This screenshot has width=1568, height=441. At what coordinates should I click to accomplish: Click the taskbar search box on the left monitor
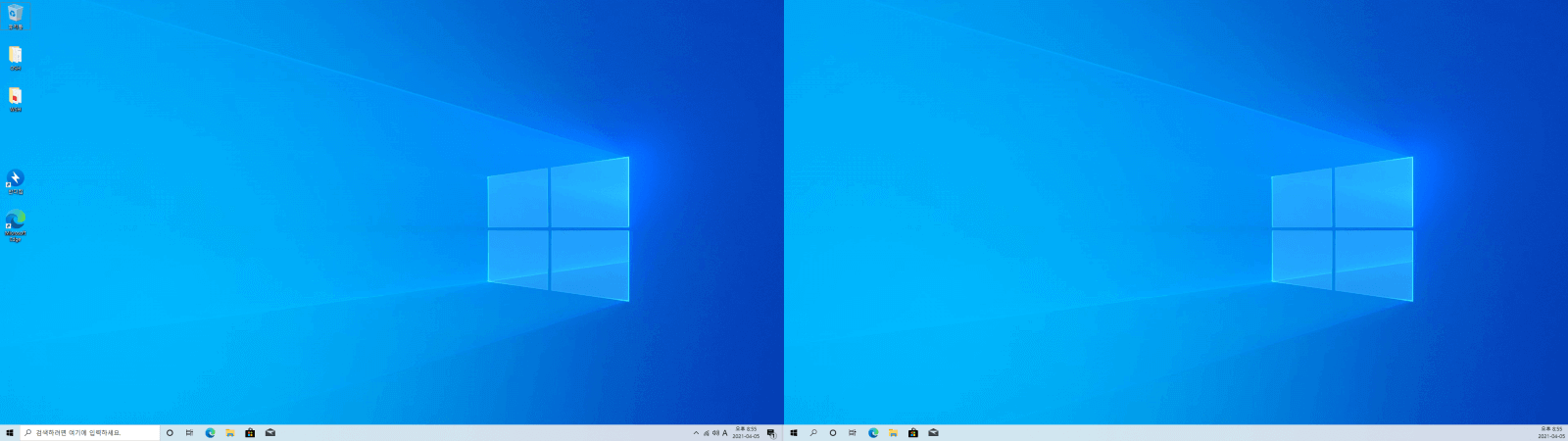pyautogui.click(x=89, y=432)
